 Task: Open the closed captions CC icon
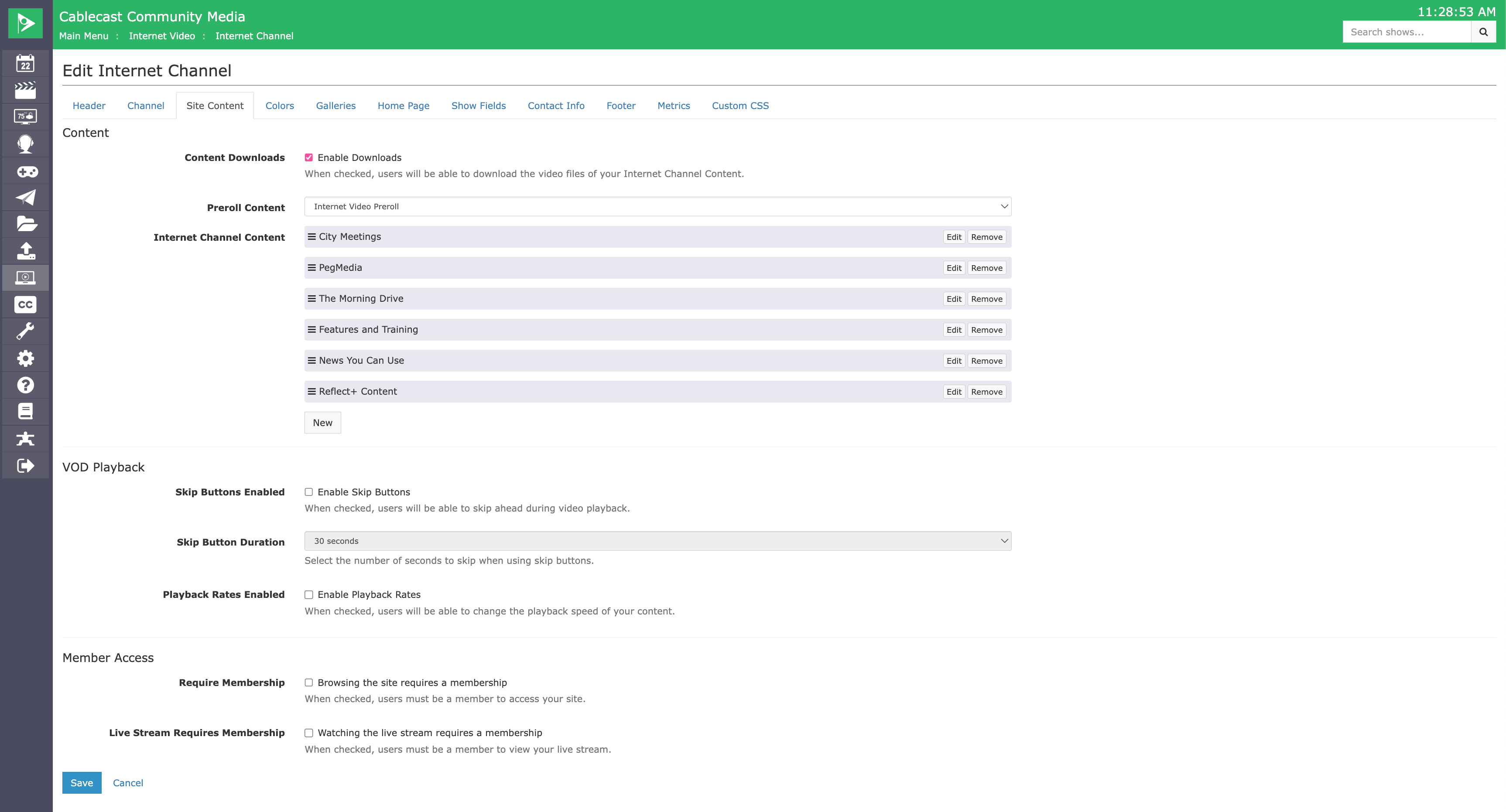[25, 304]
